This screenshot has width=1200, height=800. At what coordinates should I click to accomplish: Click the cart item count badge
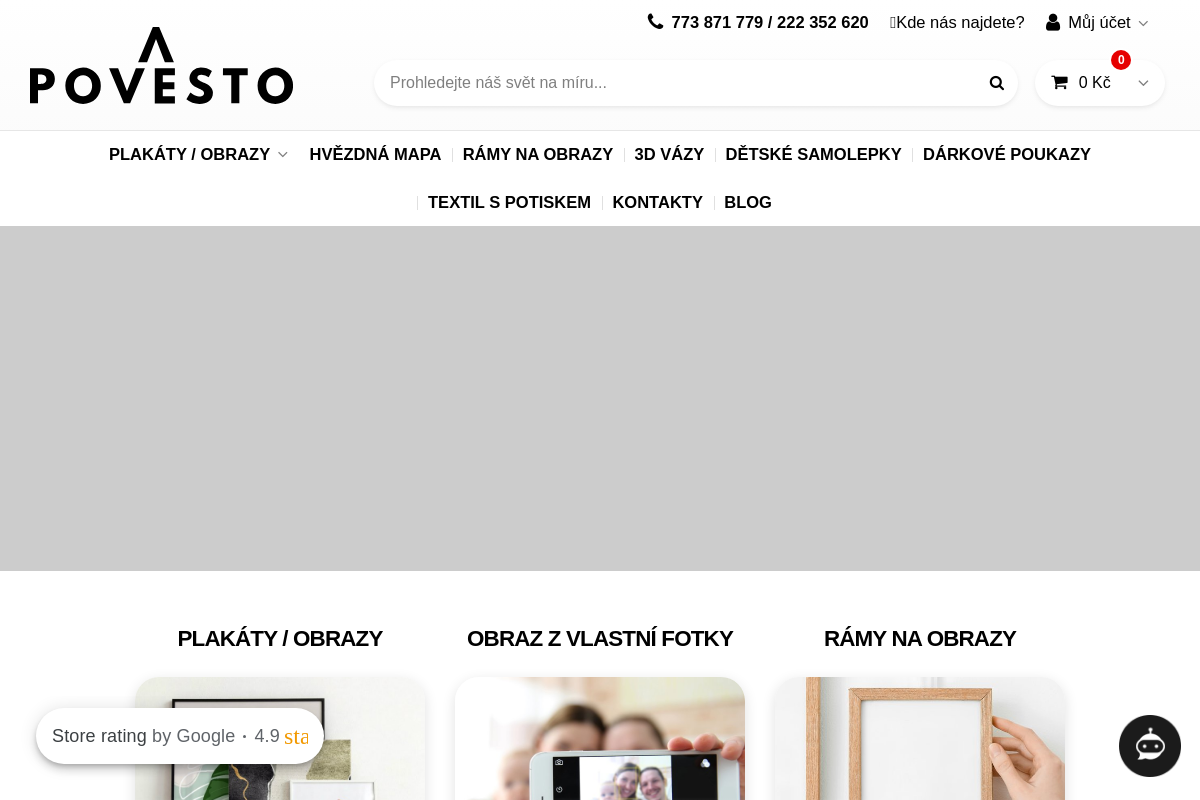[x=1121, y=60]
